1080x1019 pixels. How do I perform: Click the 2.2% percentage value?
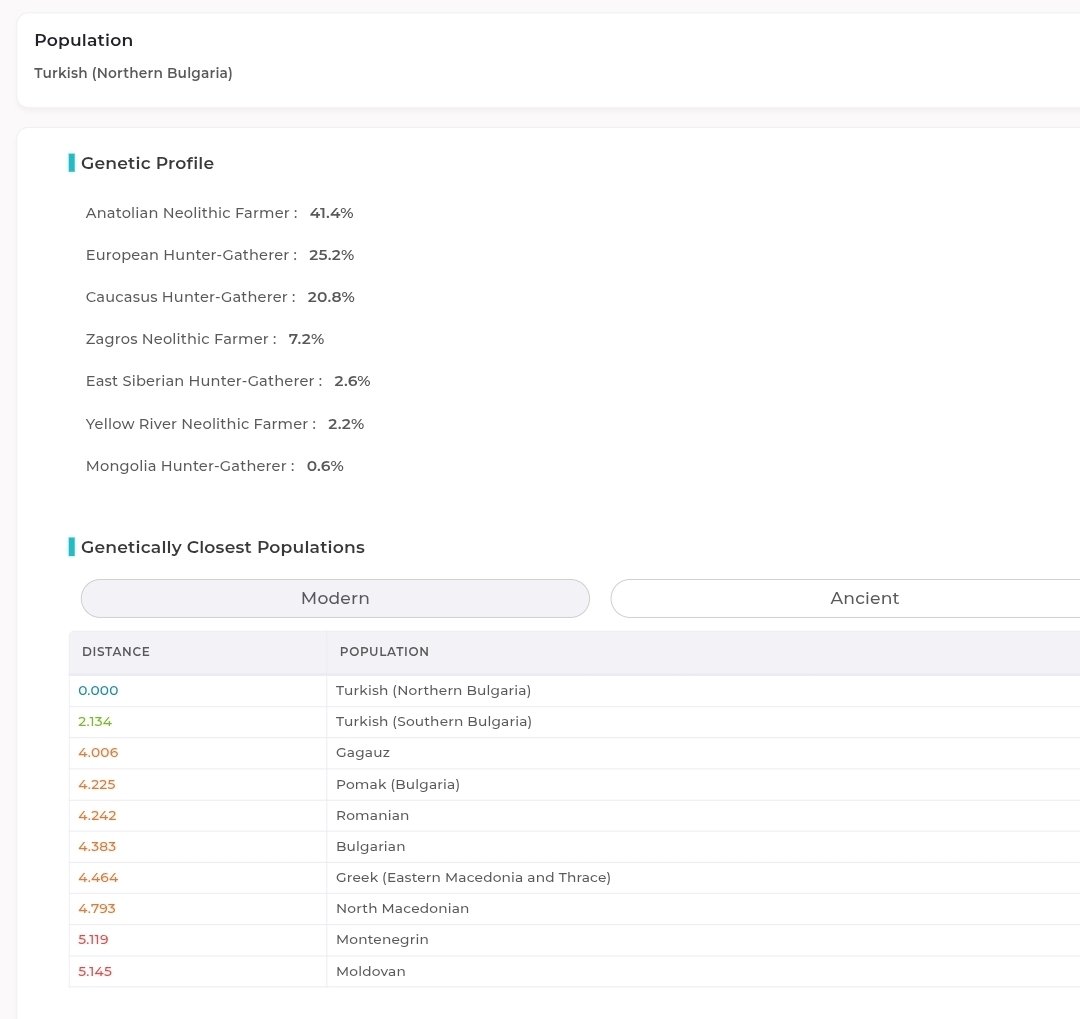click(x=346, y=424)
